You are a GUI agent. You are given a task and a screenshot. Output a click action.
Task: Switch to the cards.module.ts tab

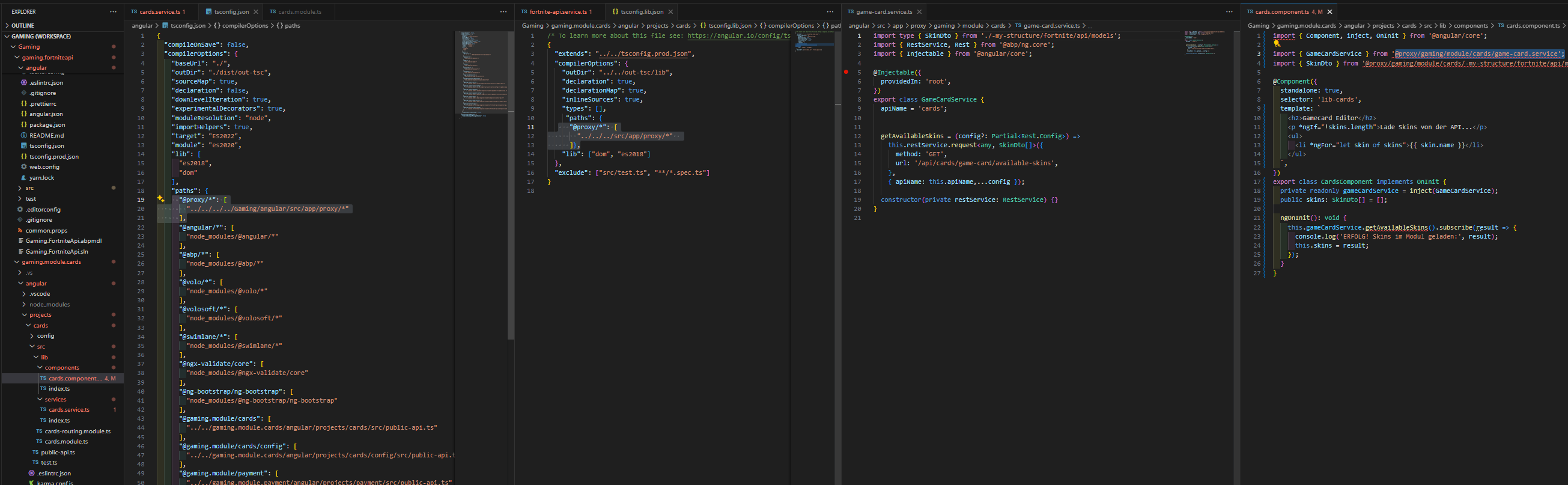pyautogui.click(x=299, y=11)
